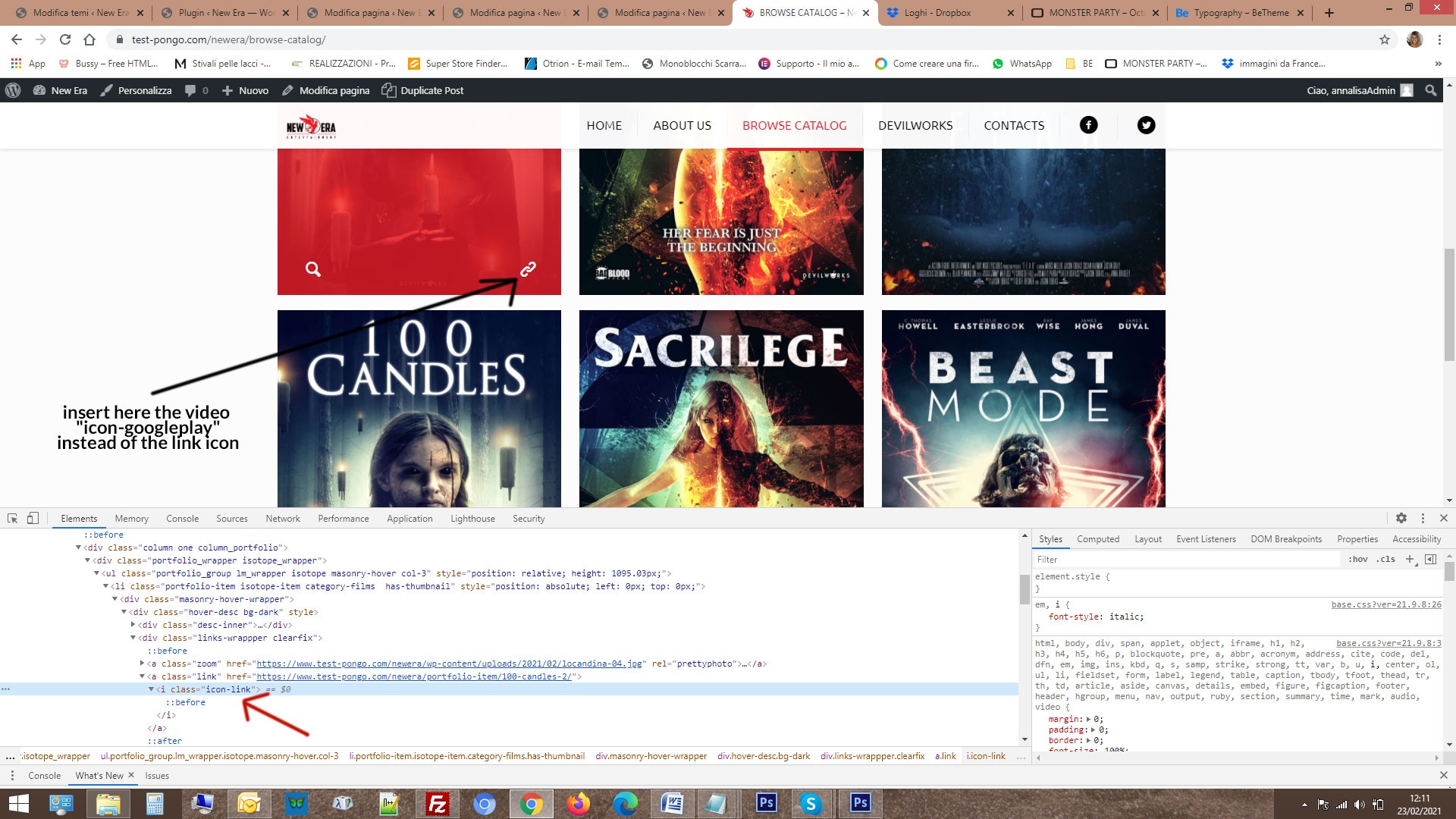This screenshot has width=1456, height=819.
Task: Click the admin bar search magnifier
Action: (1430, 90)
